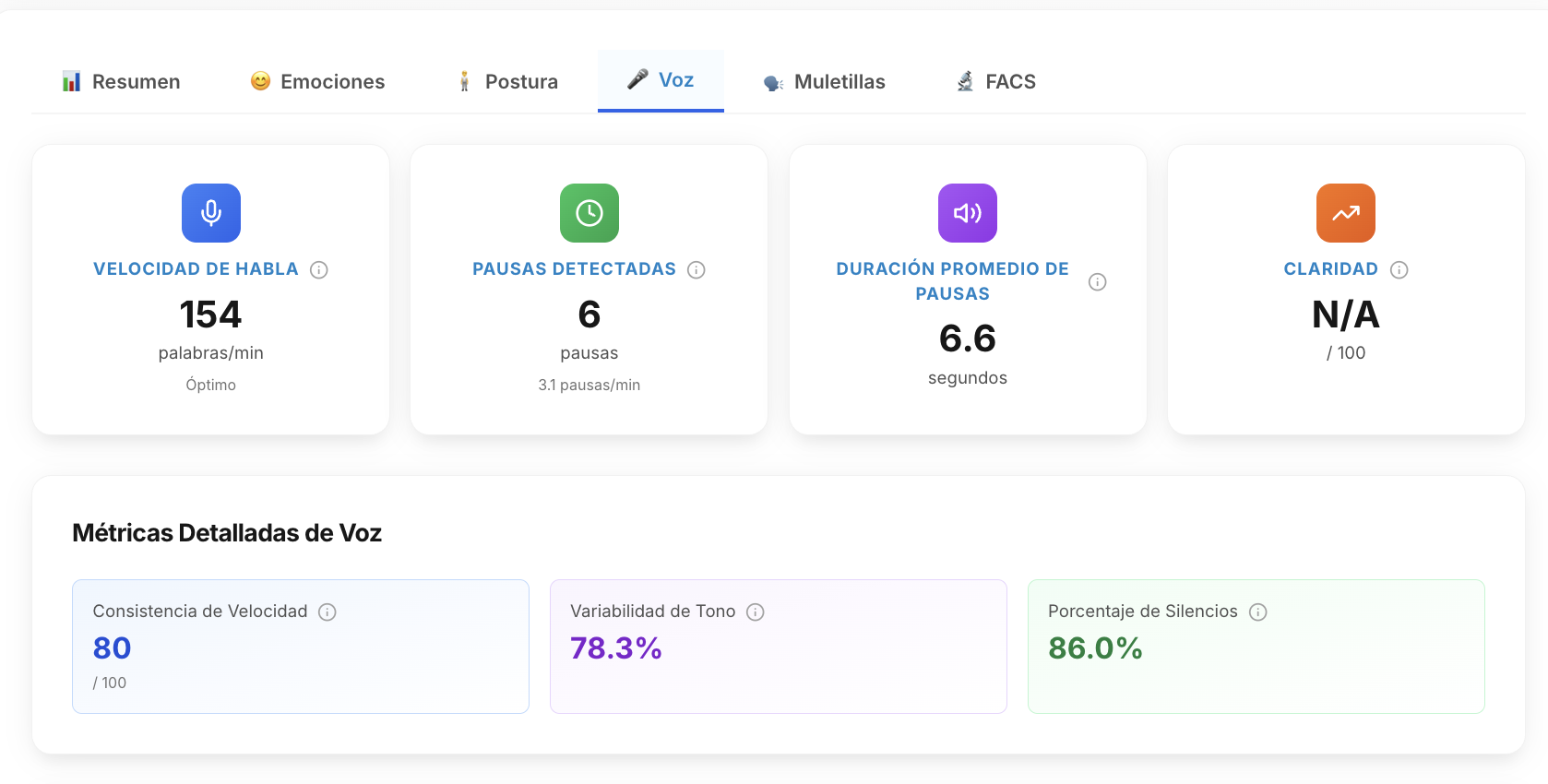Show info for Velocidad de Habla
1548x784 pixels.
click(x=319, y=269)
